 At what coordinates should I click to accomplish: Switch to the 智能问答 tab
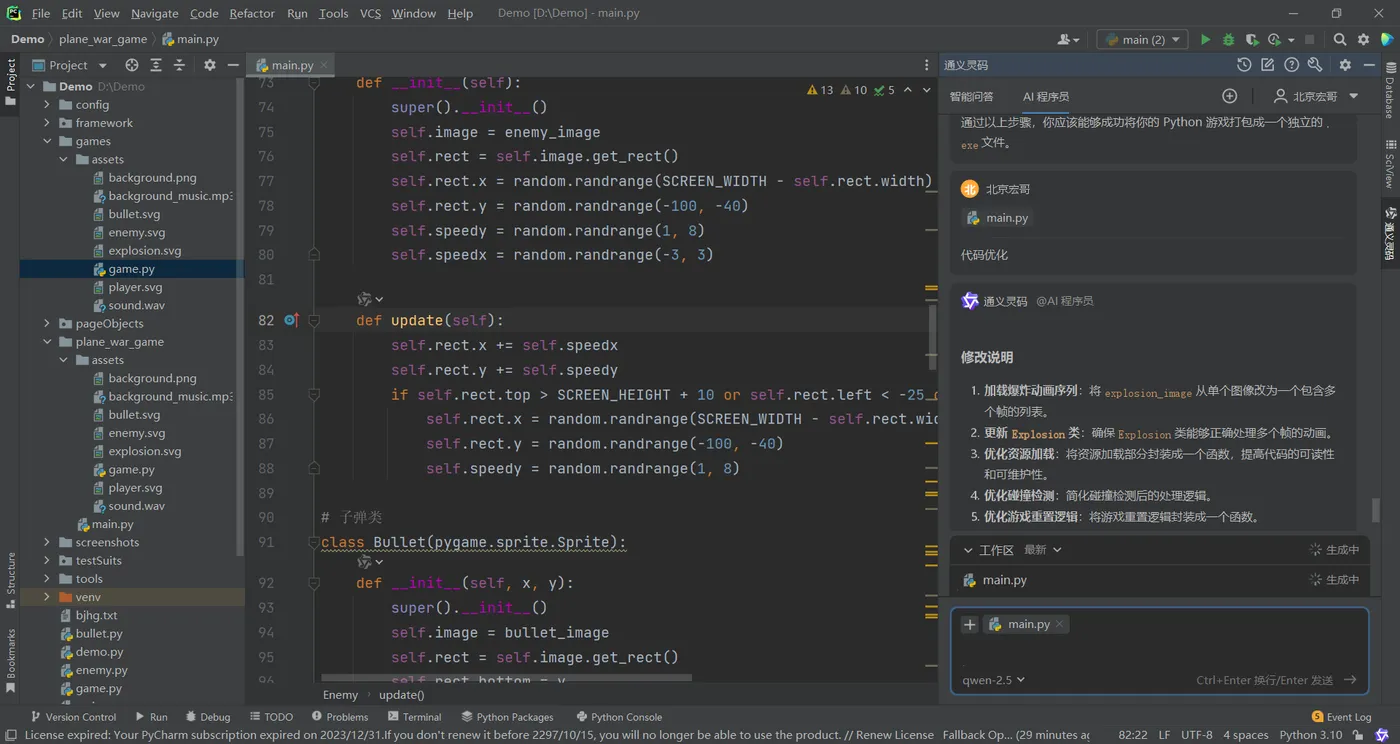[972, 97]
